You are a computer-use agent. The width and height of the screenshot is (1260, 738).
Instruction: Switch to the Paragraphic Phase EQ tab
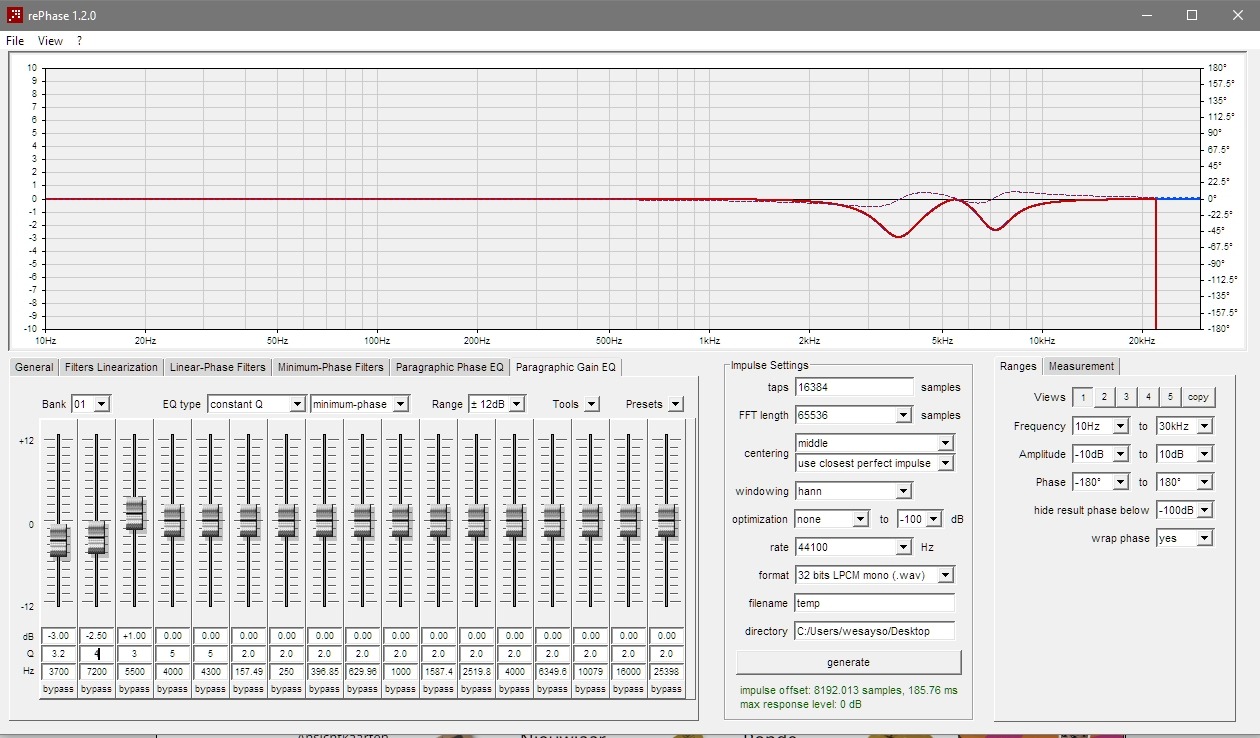click(450, 367)
